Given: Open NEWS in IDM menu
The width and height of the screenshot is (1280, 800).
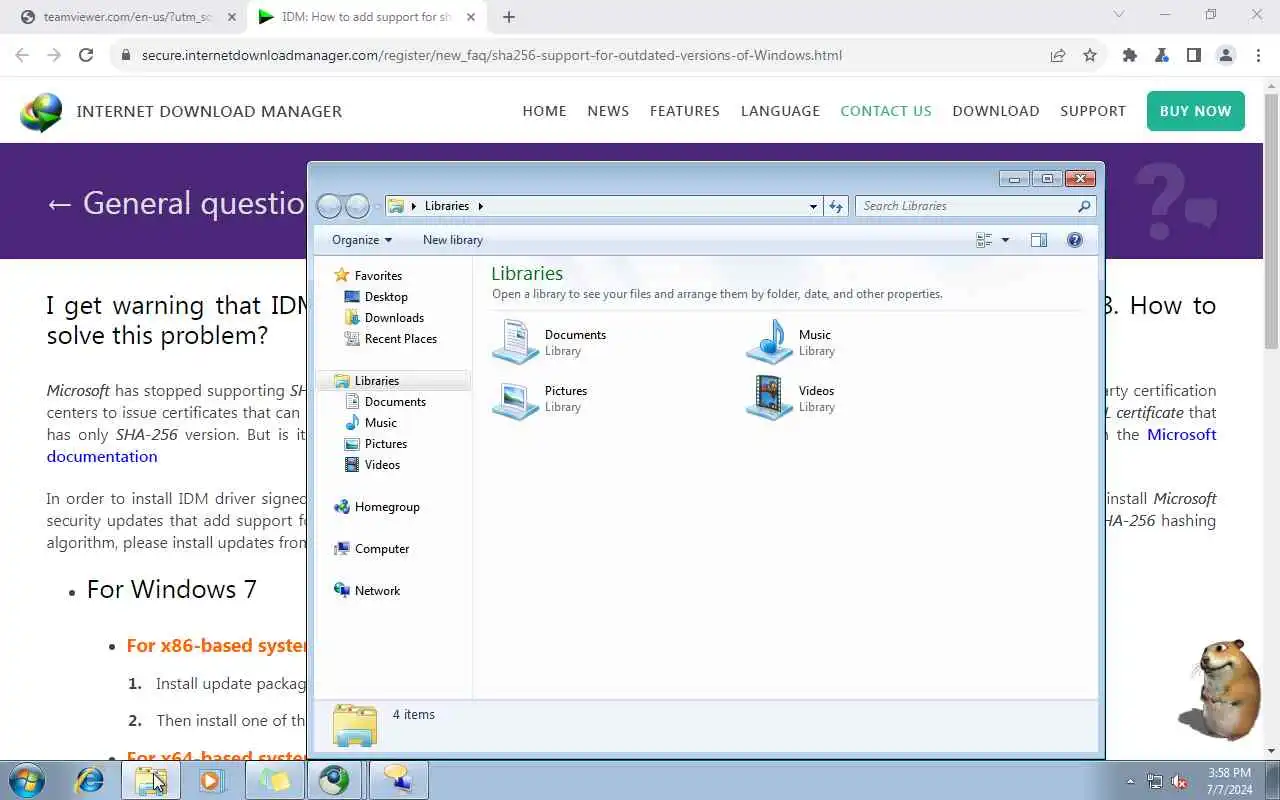Looking at the screenshot, I should coord(608,111).
